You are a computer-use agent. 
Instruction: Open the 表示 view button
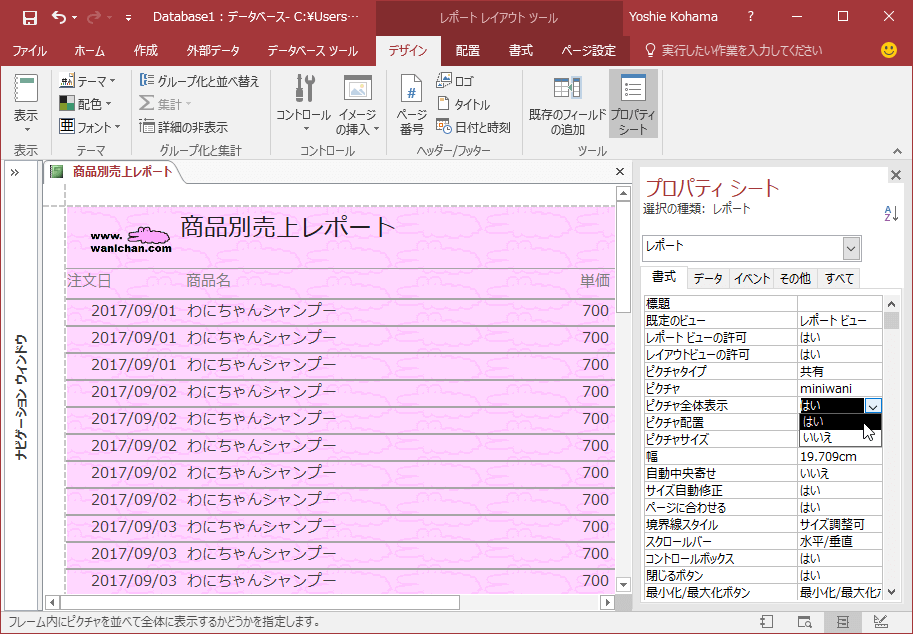pyautogui.click(x=26, y=104)
